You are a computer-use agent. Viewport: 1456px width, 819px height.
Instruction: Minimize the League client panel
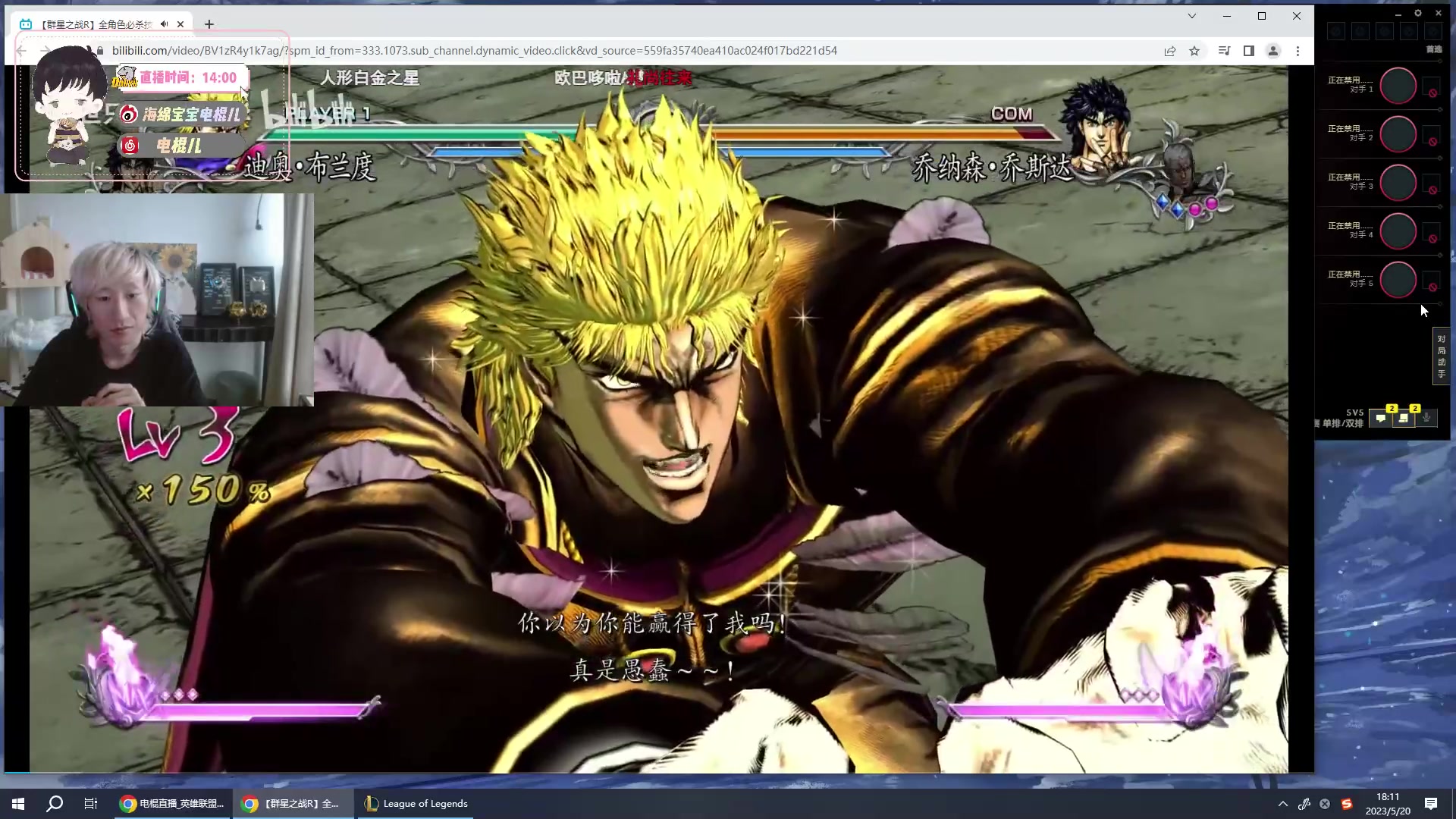(1398, 14)
